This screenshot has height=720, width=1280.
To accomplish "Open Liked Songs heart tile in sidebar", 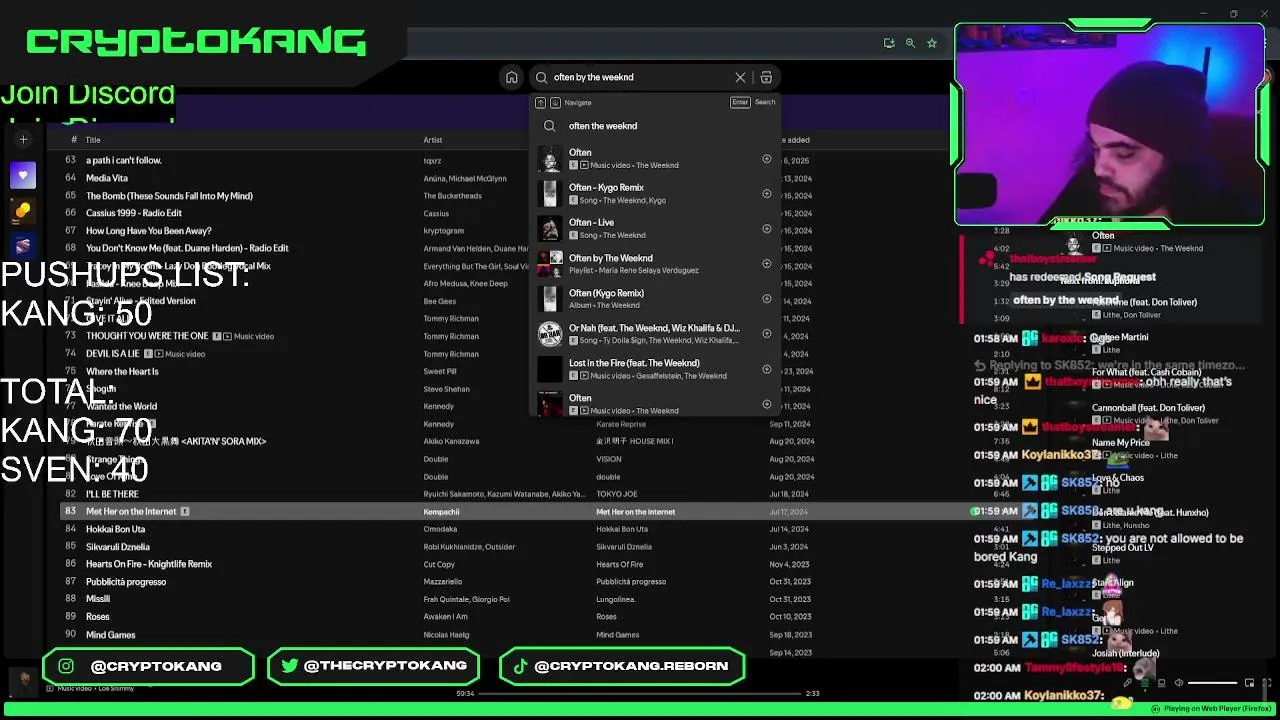I will point(23,176).
